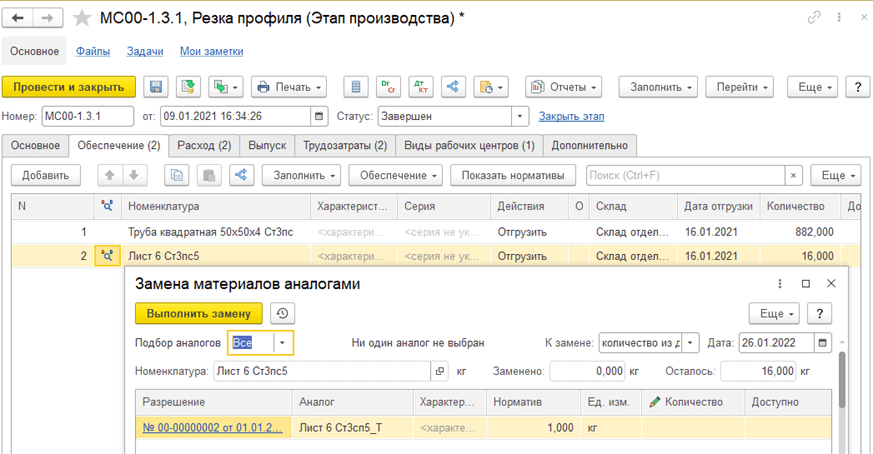The height and width of the screenshot is (454, 873).
Task: Open the create-based-on dropdown icon
Action: click(225, 87)
